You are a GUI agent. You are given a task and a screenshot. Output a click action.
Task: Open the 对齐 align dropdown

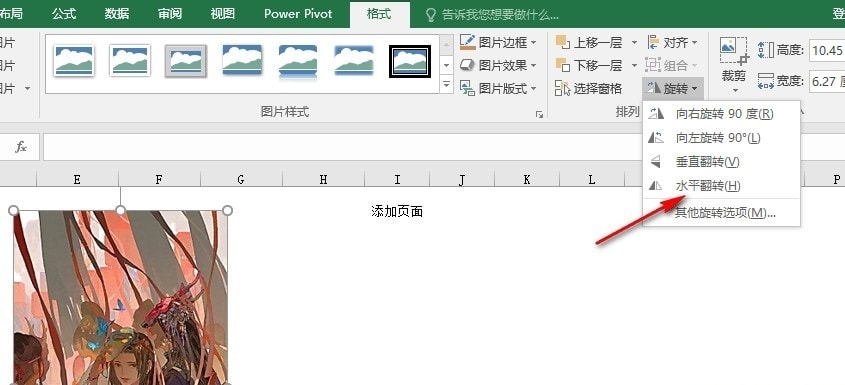tap(673, 43)
